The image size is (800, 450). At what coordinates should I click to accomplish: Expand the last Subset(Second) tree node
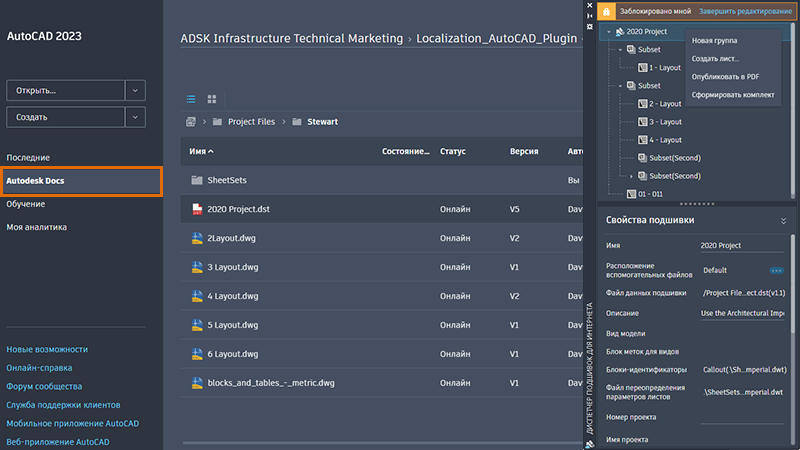(630, 176)
